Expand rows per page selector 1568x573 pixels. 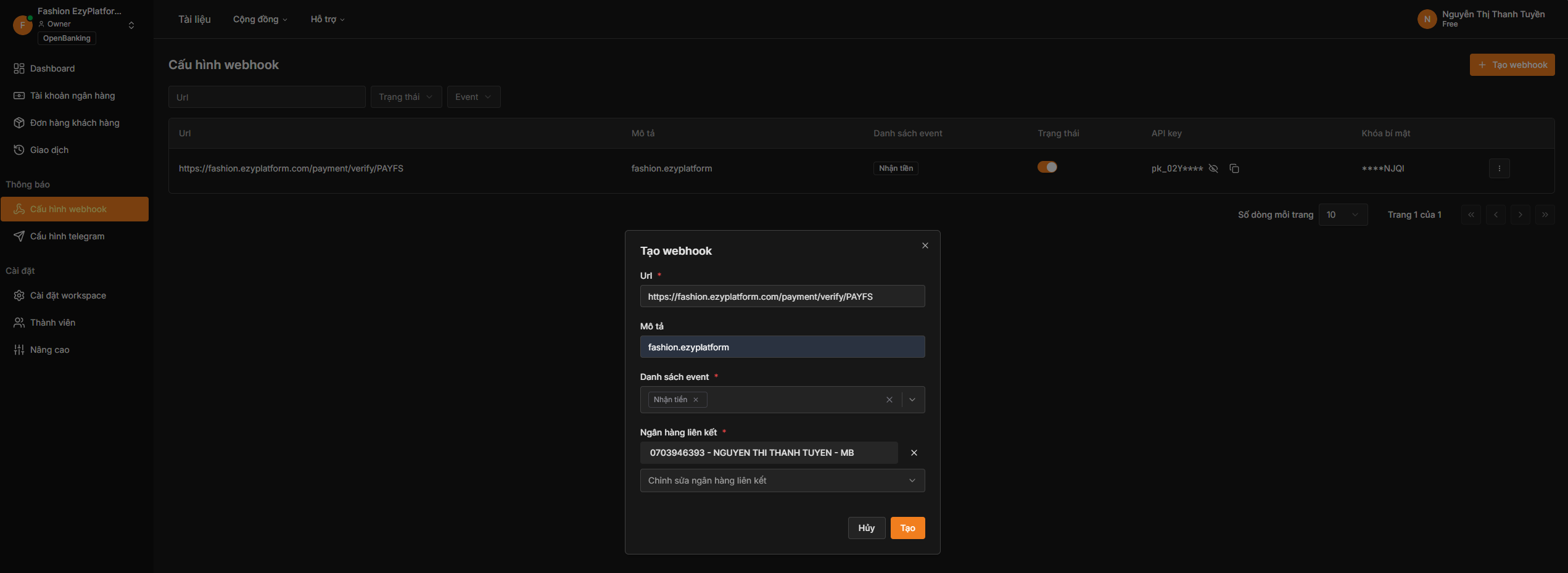(x=1343, y=215)
